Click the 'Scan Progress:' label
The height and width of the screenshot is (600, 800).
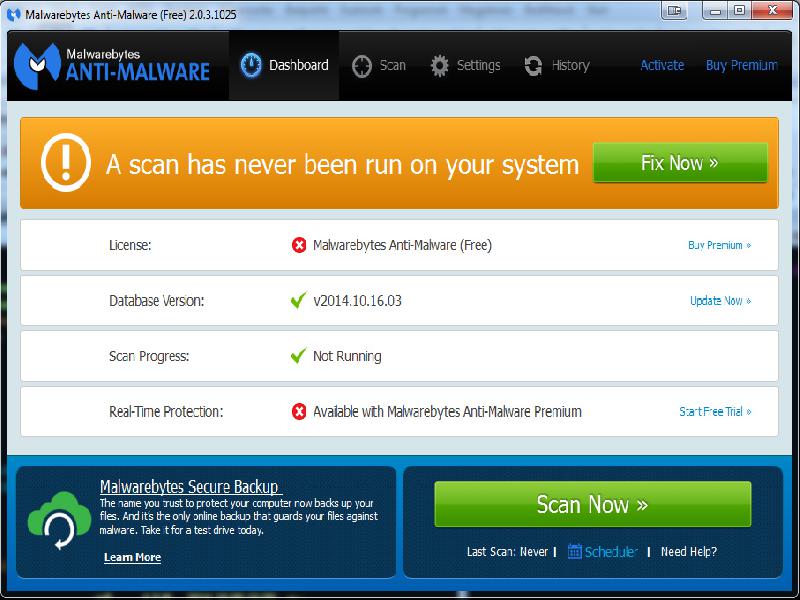[149, 356]
